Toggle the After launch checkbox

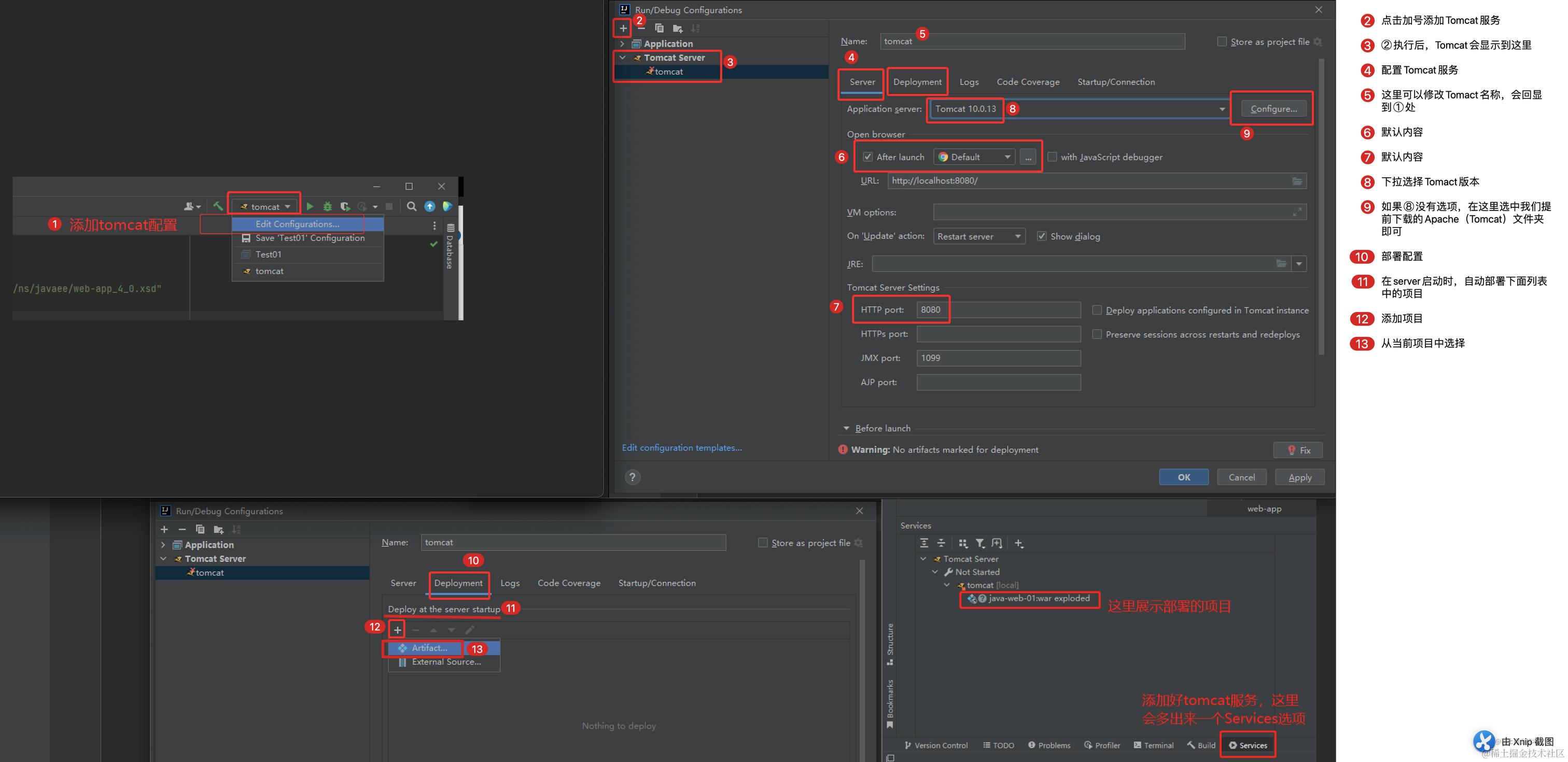(867, 157)
